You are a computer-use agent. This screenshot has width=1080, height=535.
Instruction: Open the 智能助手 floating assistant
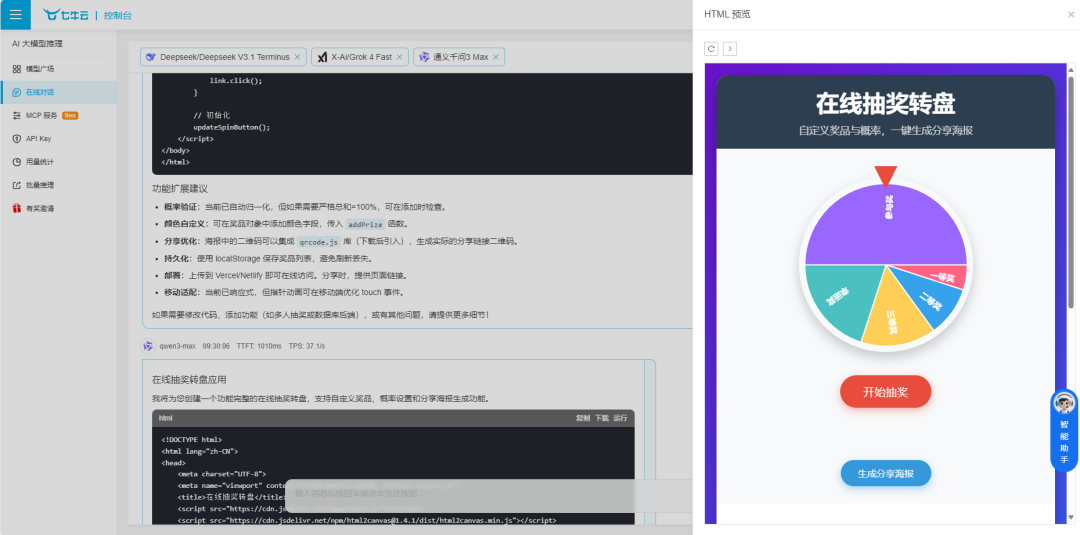1064,430
